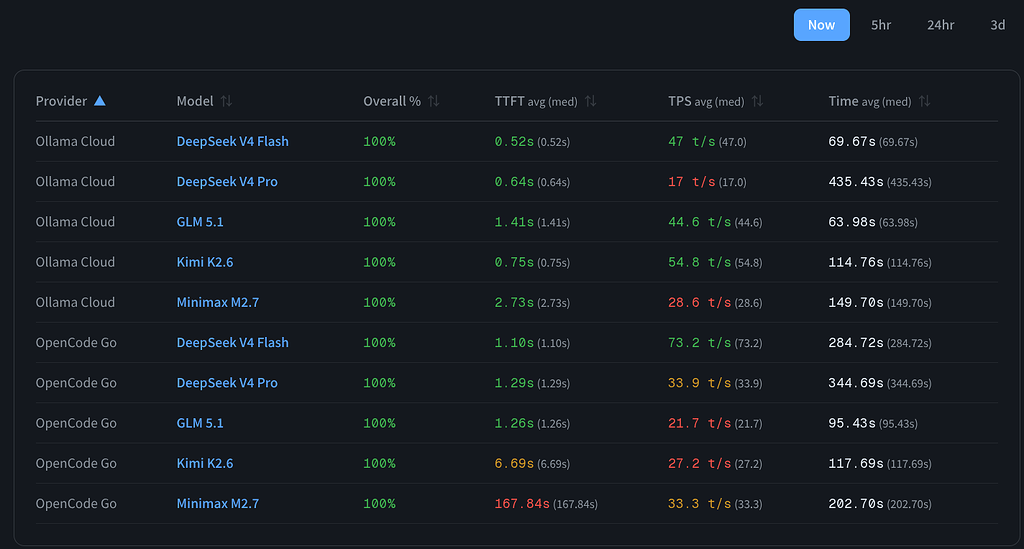The image size is (1024, 549).
Task: Click the 2.73s TTFT value
Action: click(x=514, y=303)
